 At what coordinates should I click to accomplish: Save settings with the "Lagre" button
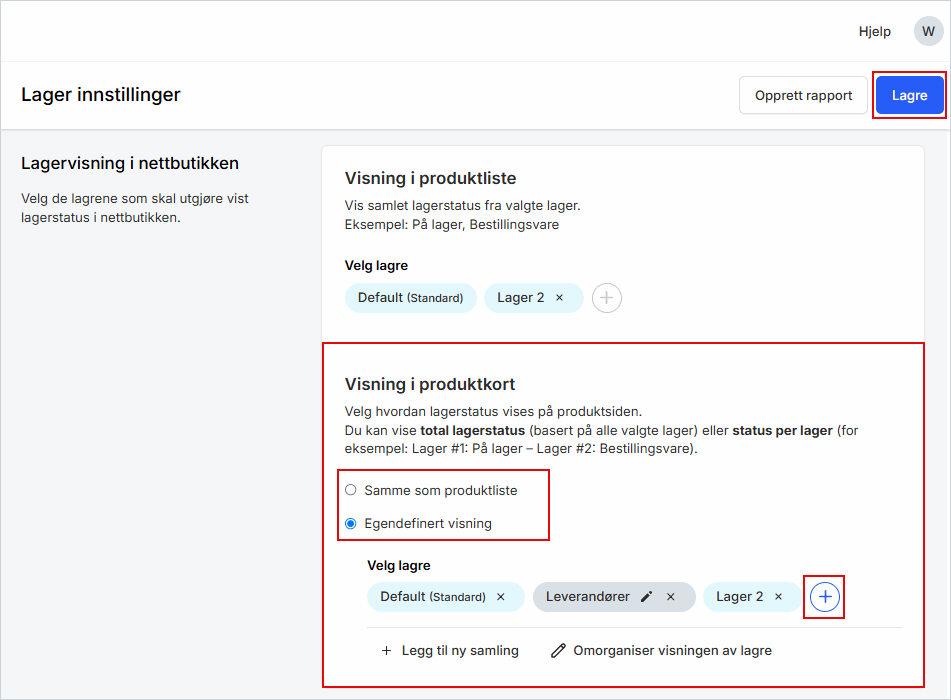point(909,95)
